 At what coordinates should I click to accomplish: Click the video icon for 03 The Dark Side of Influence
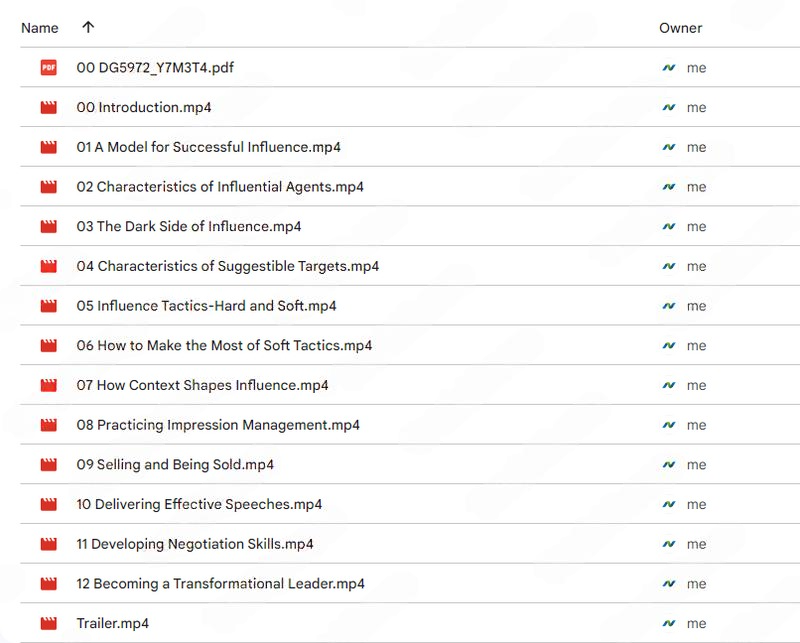(48, 226)
